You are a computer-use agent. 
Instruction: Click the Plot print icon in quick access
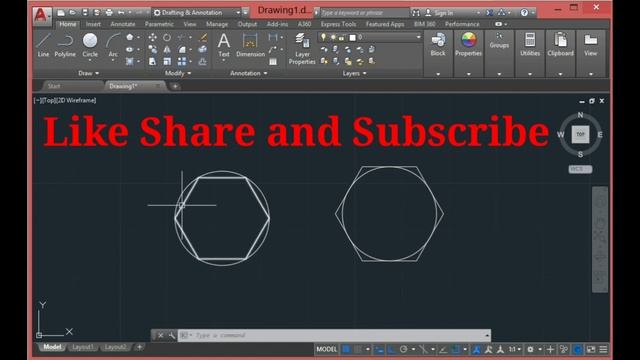point(109,13)
